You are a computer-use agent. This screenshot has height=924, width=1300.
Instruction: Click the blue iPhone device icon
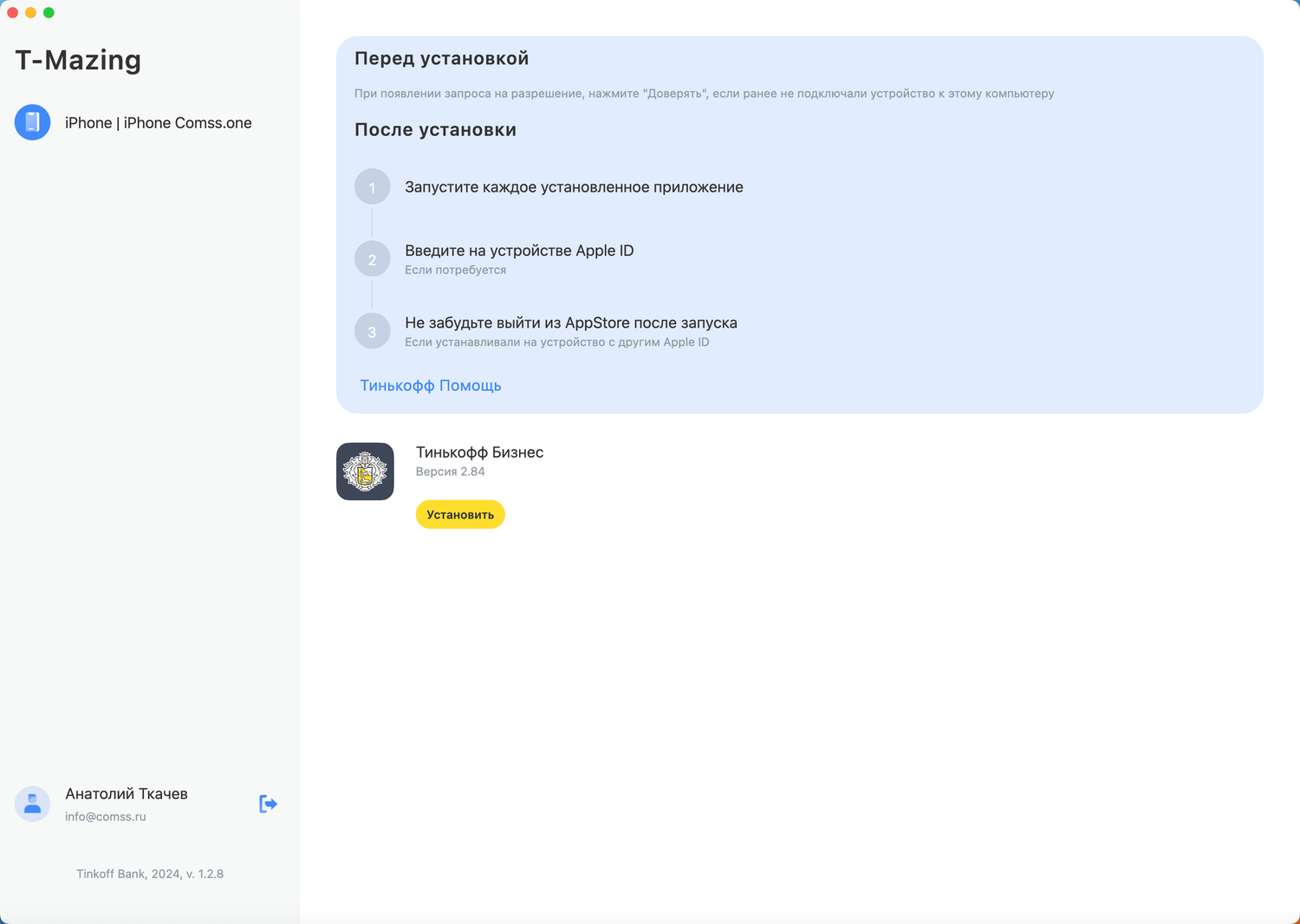pos(33,122)
